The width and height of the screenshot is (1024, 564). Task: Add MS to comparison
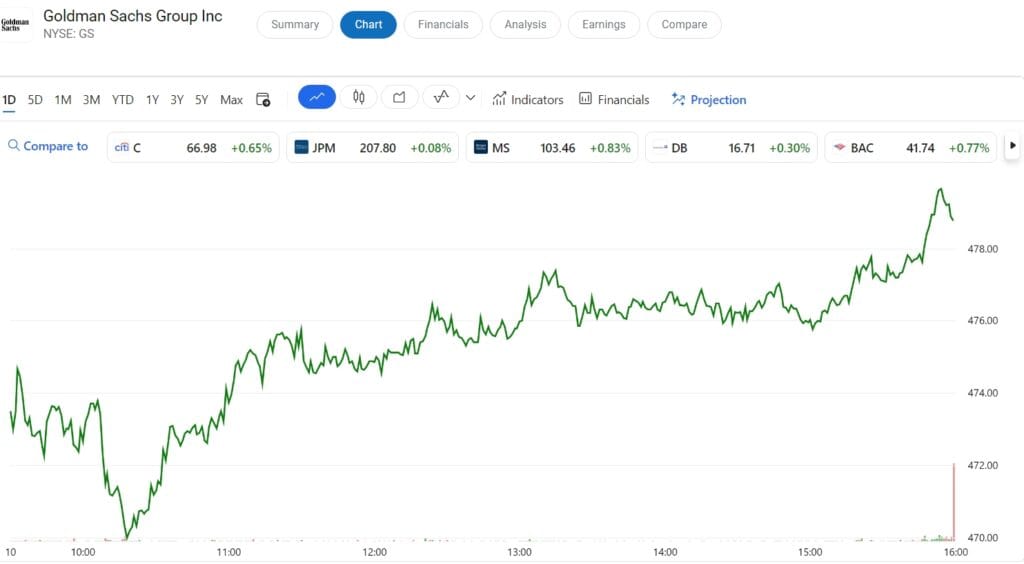(x=552, y=148)
